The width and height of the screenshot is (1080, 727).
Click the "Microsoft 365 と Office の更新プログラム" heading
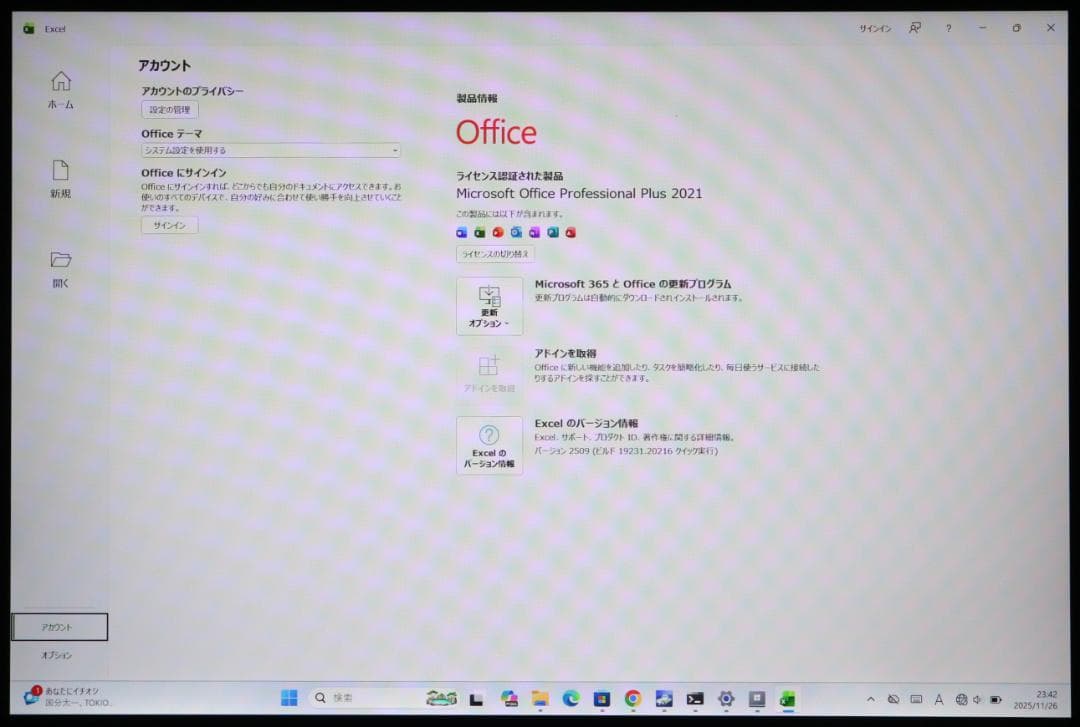pos(633,284)
